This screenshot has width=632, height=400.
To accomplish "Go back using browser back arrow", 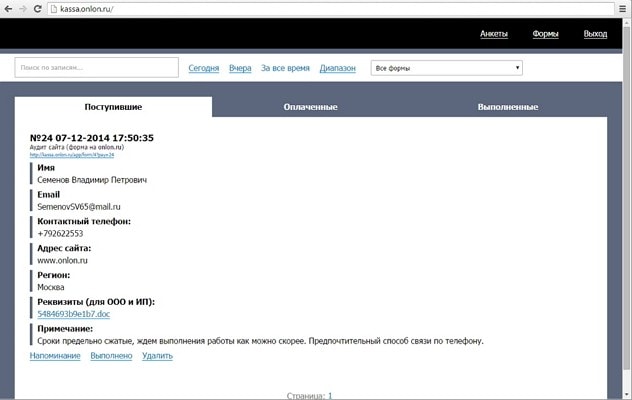I will [8, 9].
